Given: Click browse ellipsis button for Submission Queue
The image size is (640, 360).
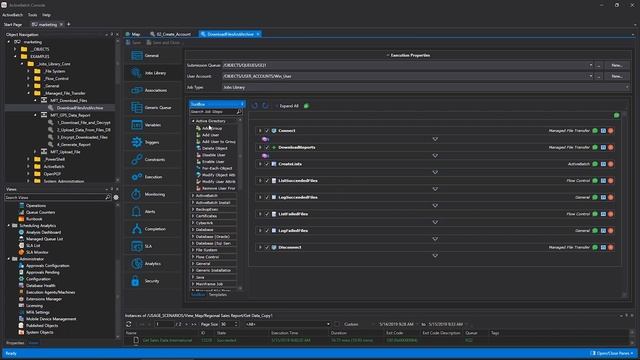Looking at the screenshot, I should tap(599, 65).
